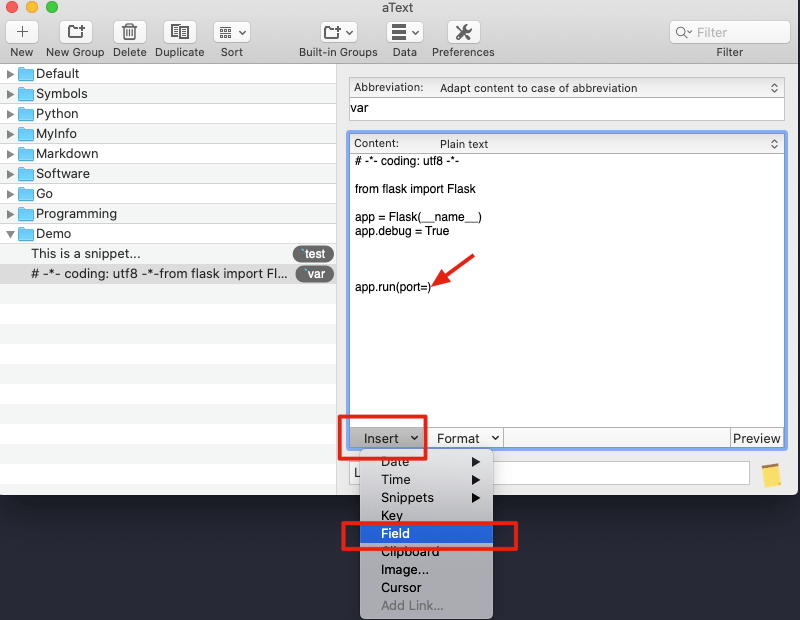Open the Format dropdown button
Screen dimensions: 800x620
click(x=467, y=438)
